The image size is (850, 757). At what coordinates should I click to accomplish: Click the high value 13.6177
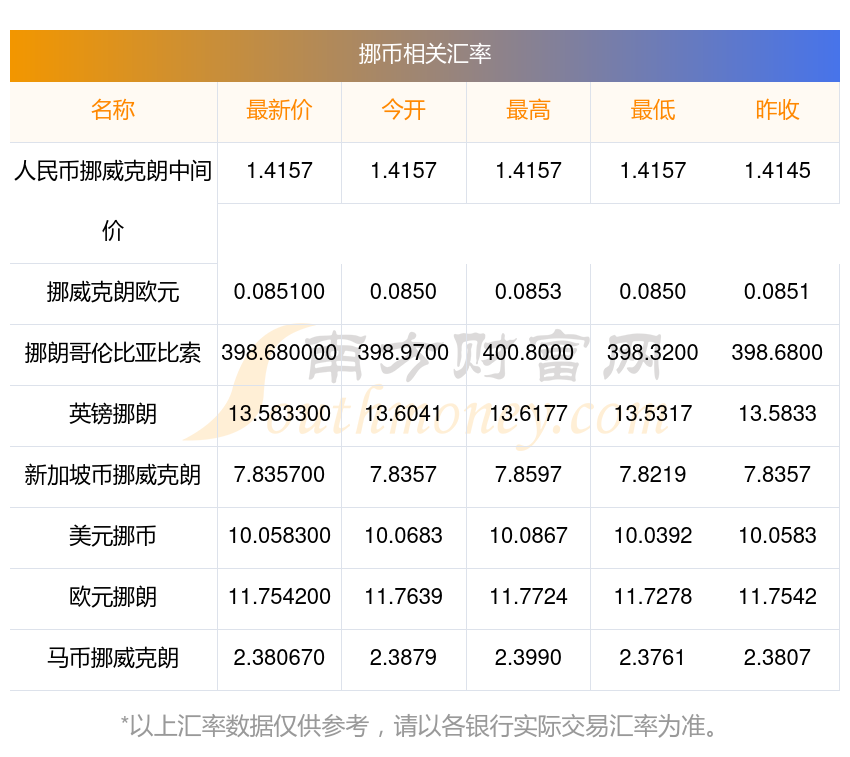(528, 414)
